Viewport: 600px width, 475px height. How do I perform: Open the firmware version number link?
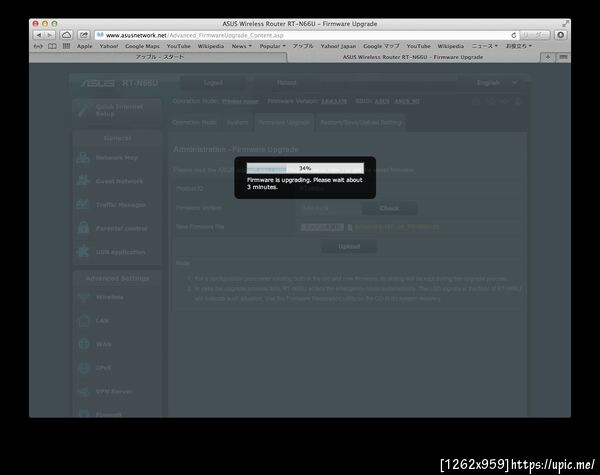pyautogui.click(x=334, y=101)
